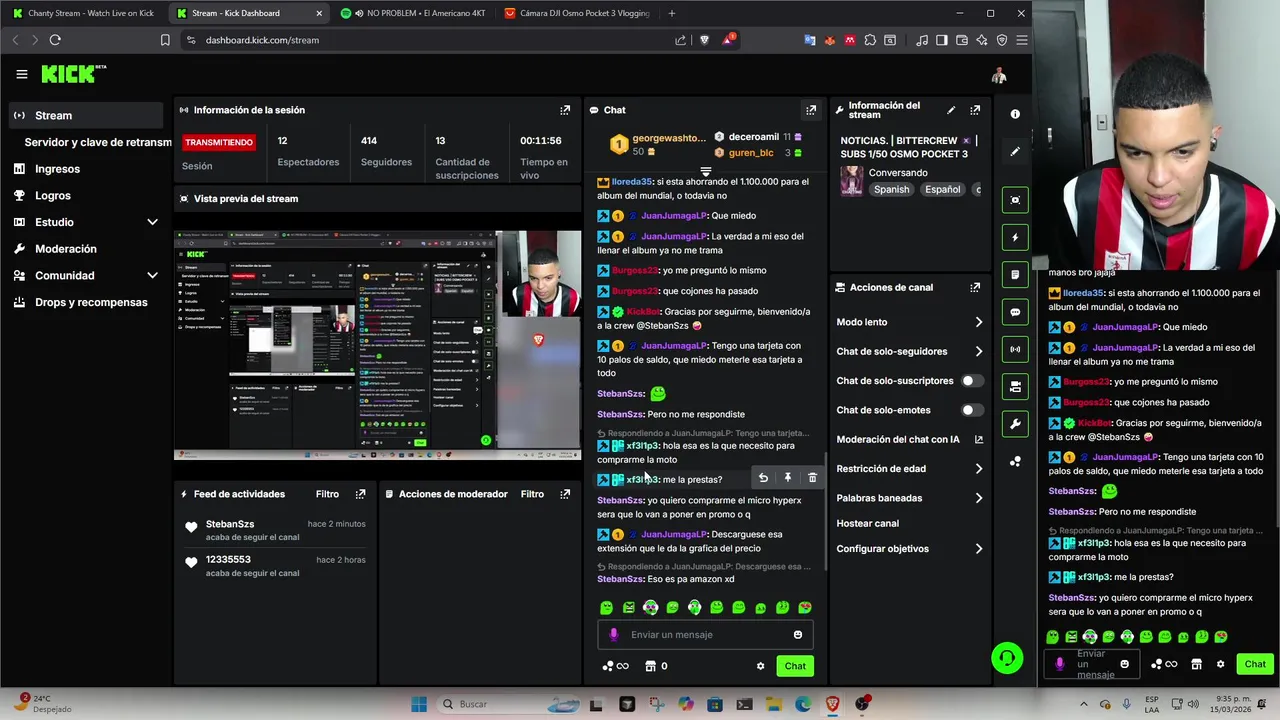1280x720 pixels.
Task: Open Filtro in Feed de actividades
Action: [327, 494]
